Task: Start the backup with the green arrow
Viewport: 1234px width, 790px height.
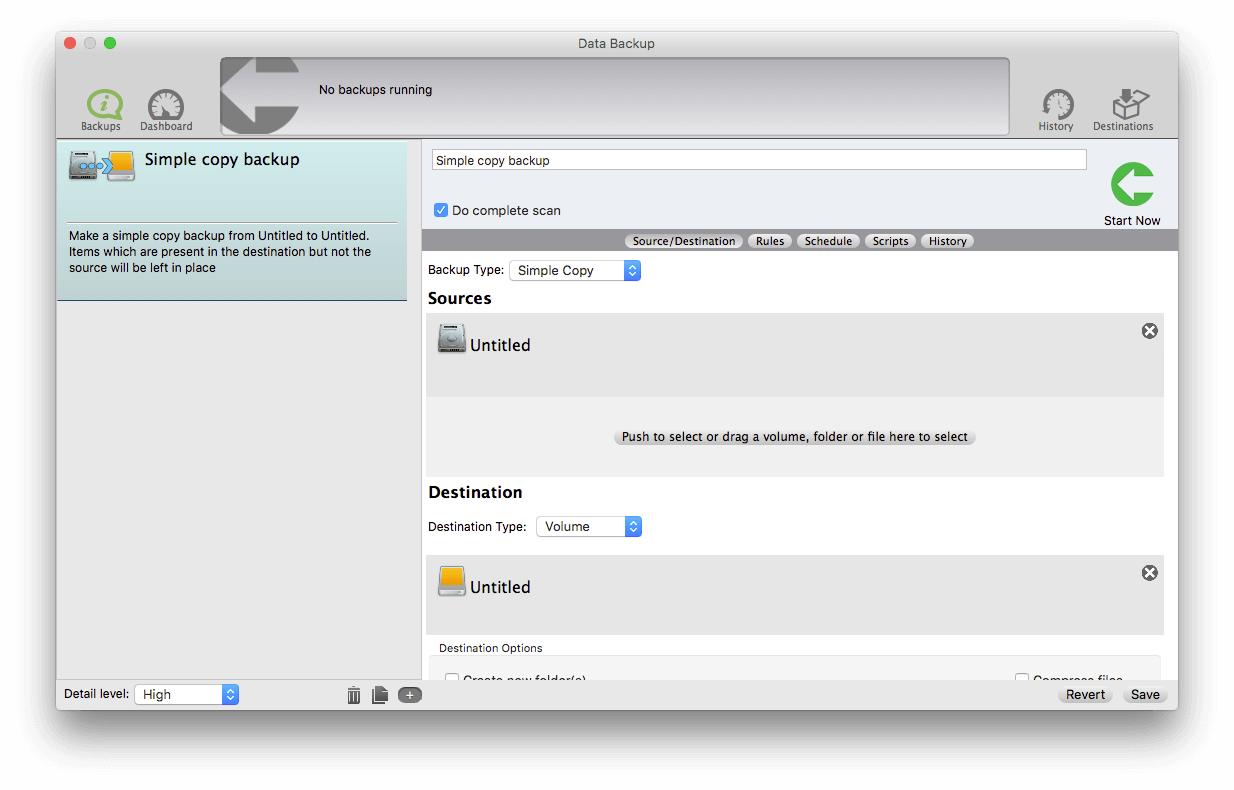Action: (1131, 185)
